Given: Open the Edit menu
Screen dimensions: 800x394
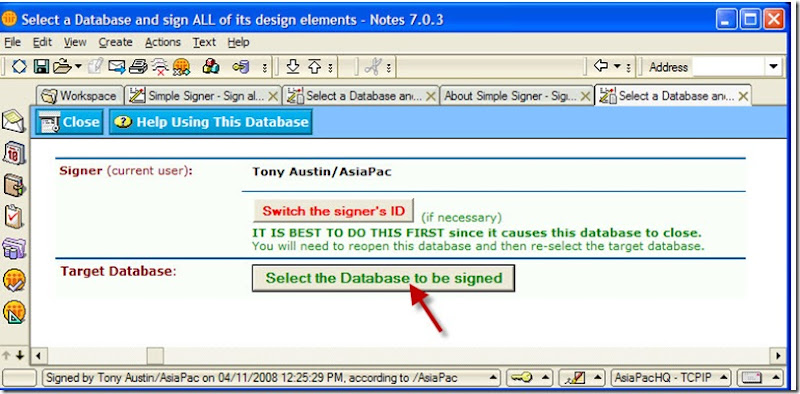Looking at the screenshot, I should pyautogui.click(x=43, y=42).
